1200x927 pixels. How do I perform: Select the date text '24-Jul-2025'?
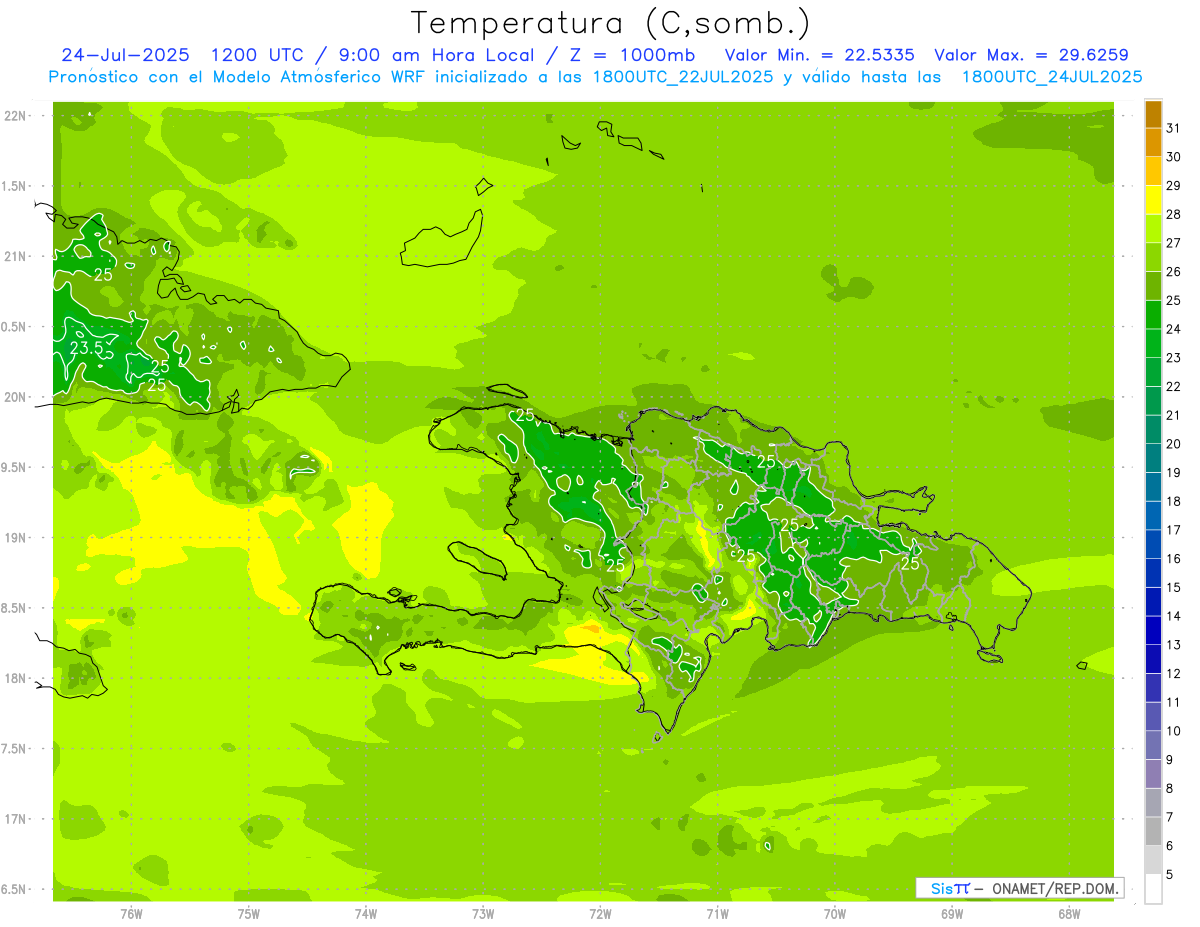(x=125, y=55)
